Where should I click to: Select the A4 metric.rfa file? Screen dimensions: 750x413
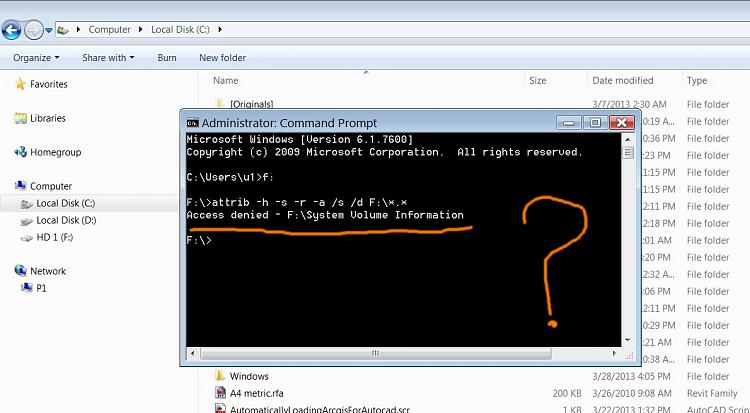tap(256, 393)
